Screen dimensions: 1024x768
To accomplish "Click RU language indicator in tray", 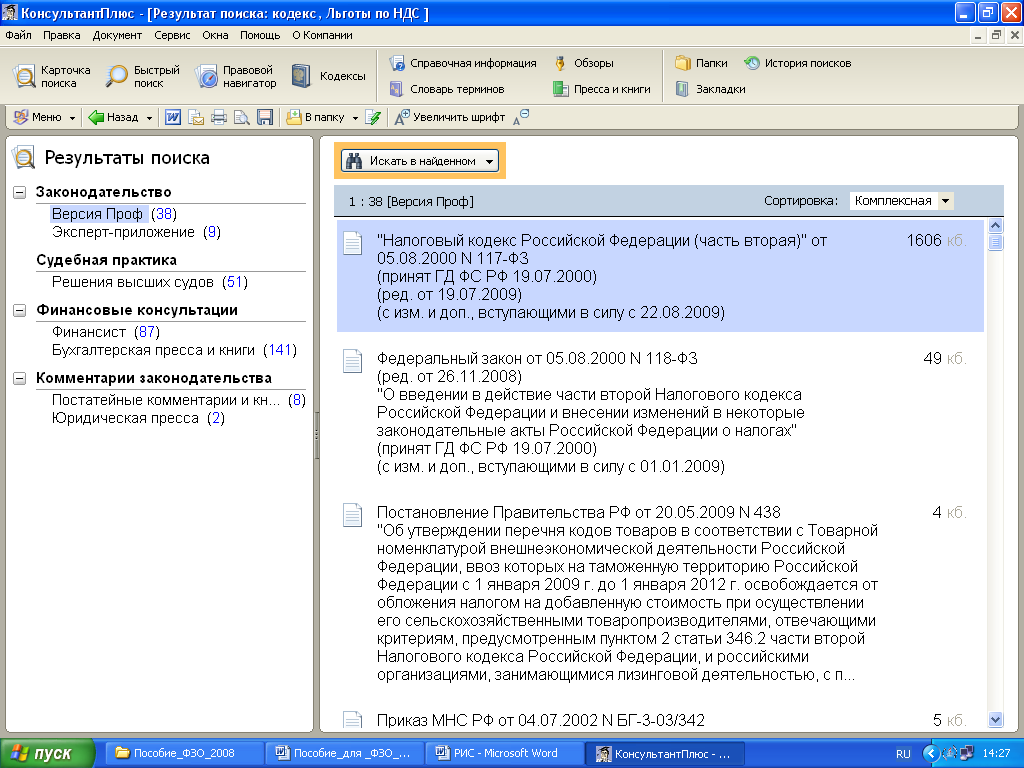I will (903, 754).
